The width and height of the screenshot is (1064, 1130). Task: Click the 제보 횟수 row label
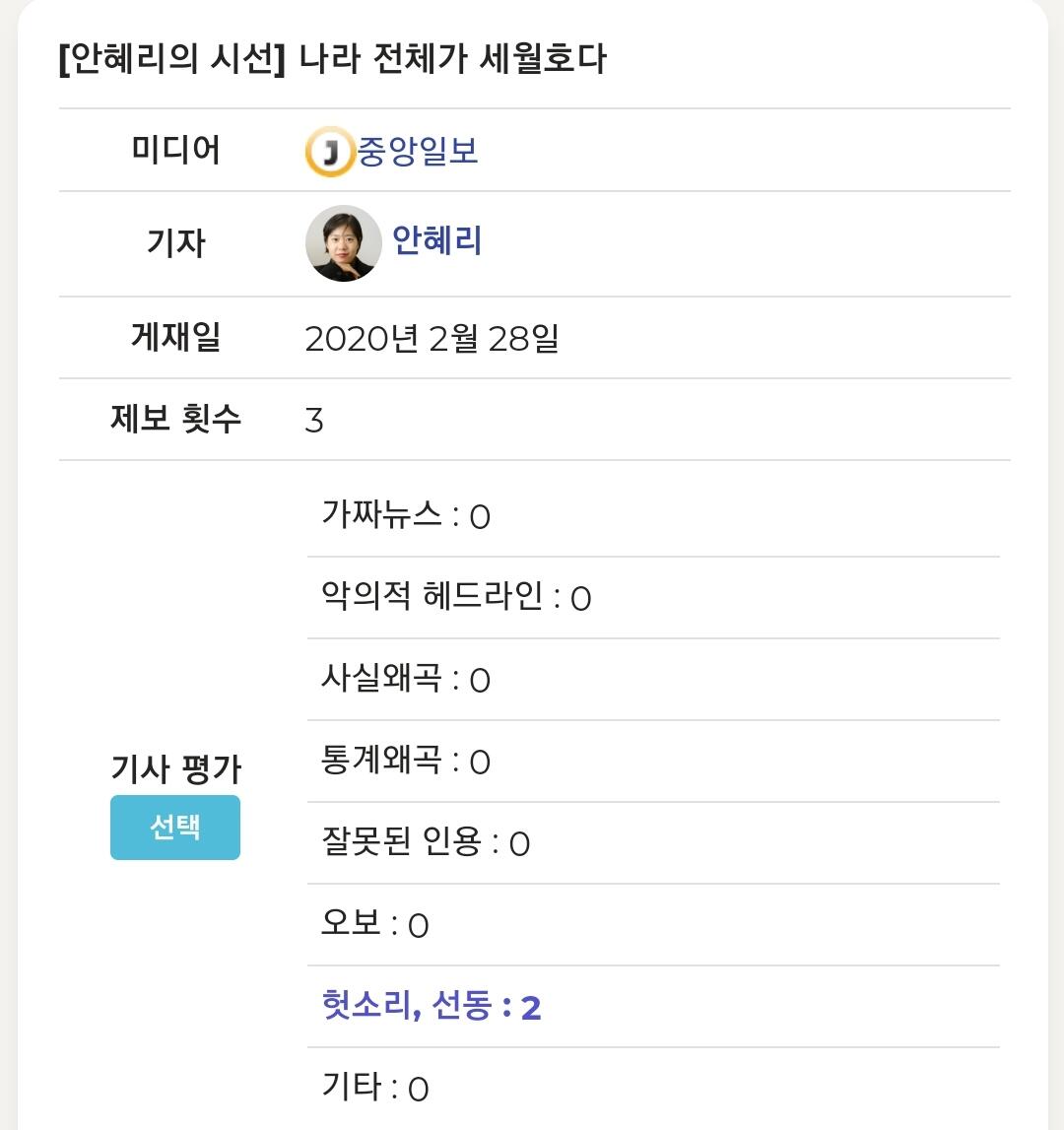176,420
